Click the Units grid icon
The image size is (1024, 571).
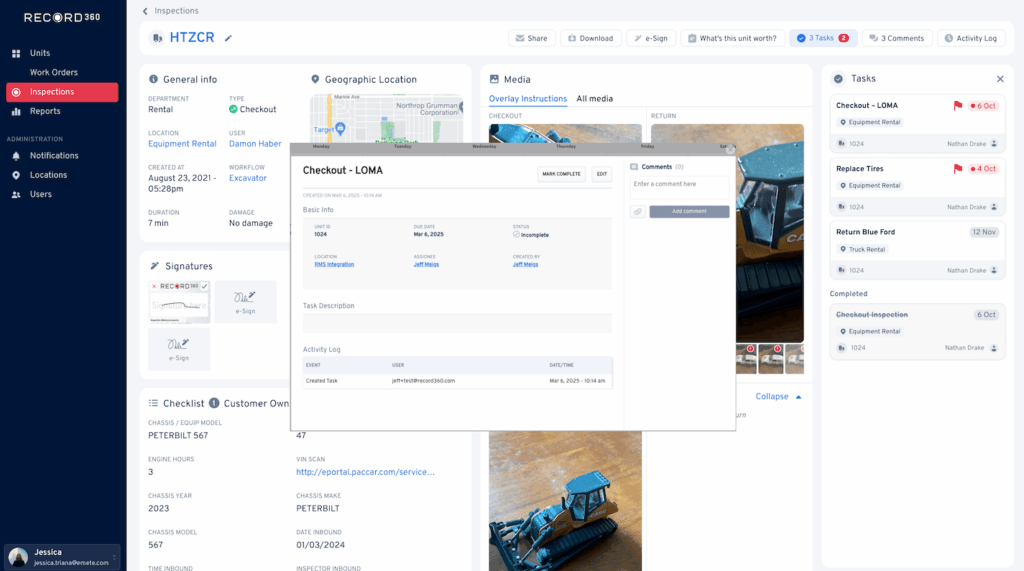(16, 54)
